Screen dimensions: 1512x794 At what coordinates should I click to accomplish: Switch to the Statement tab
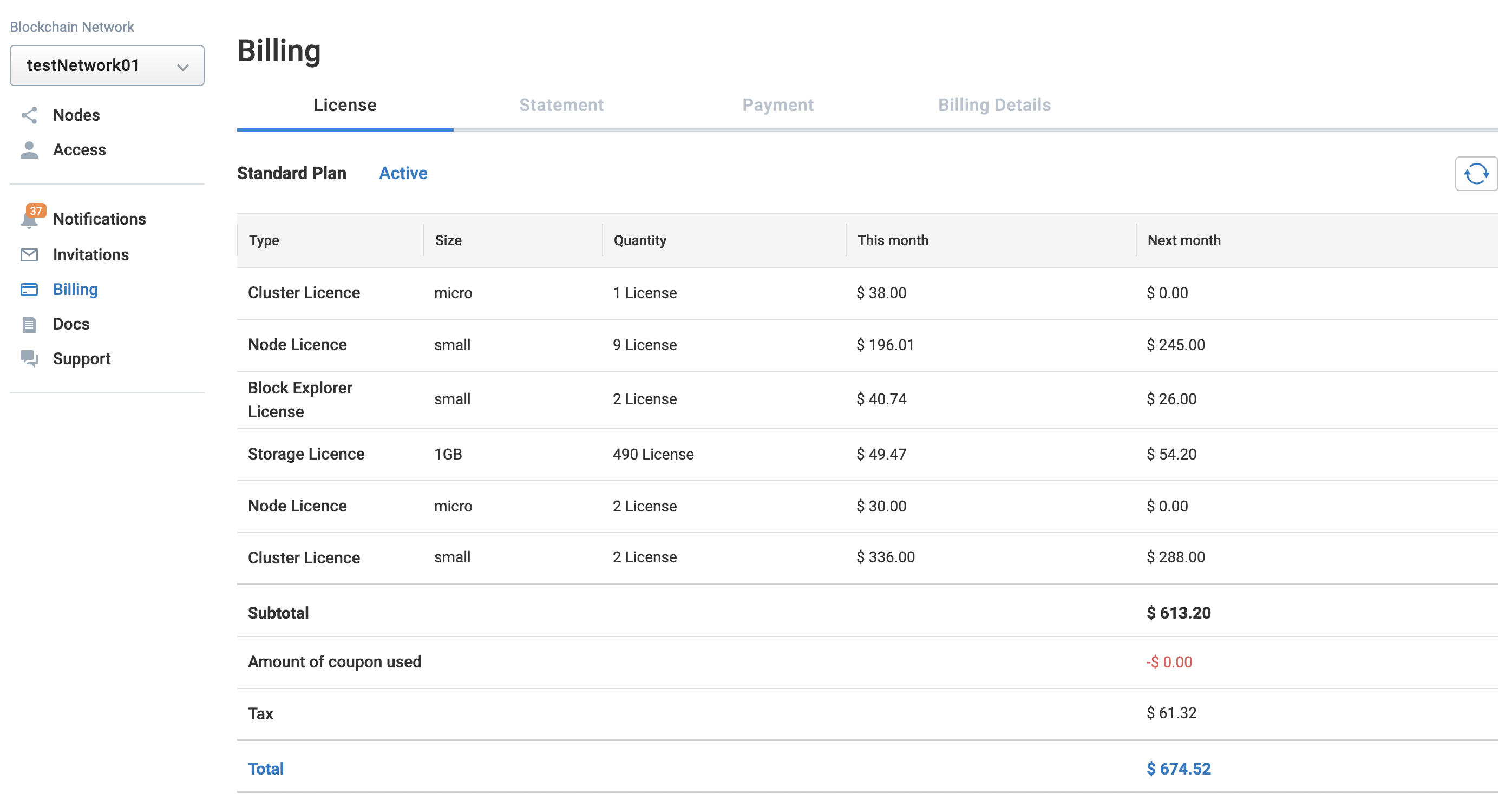(561, 105)
